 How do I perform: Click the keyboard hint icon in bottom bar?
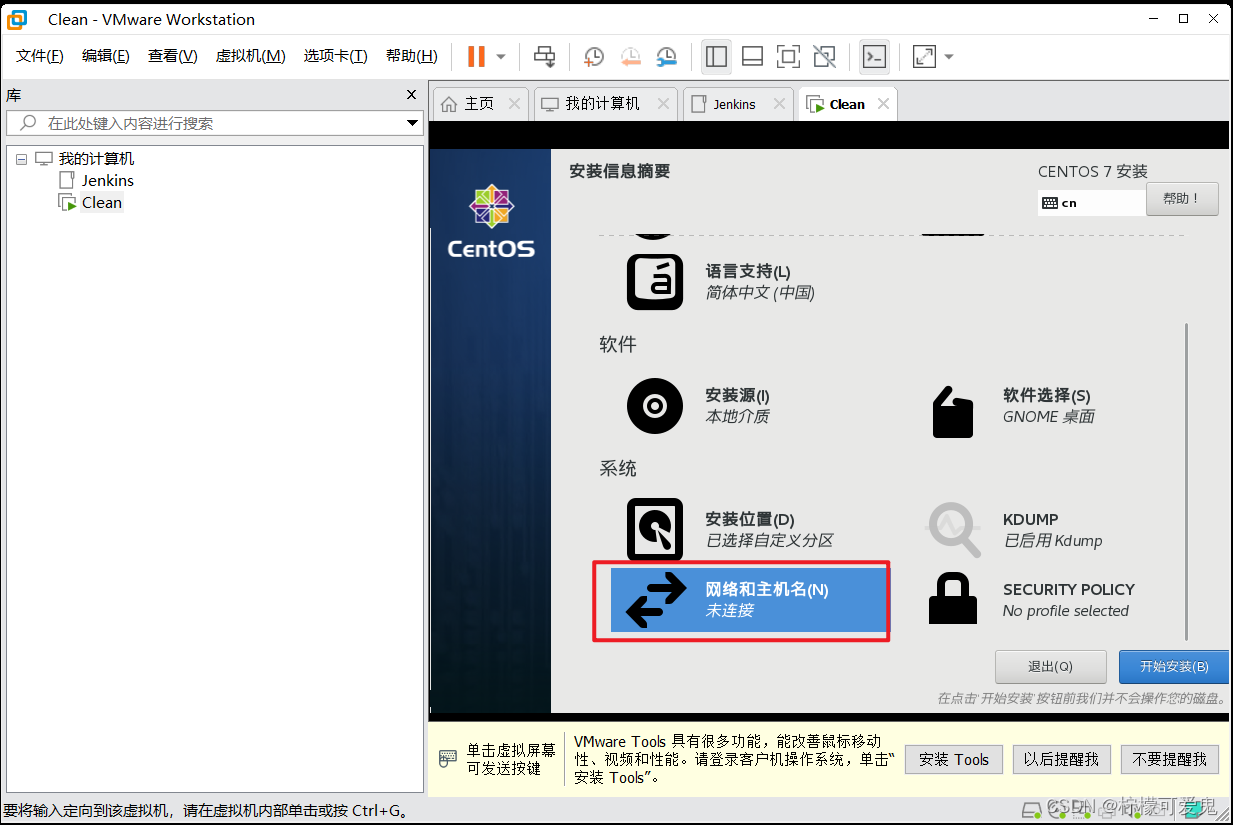pos(448,759)
